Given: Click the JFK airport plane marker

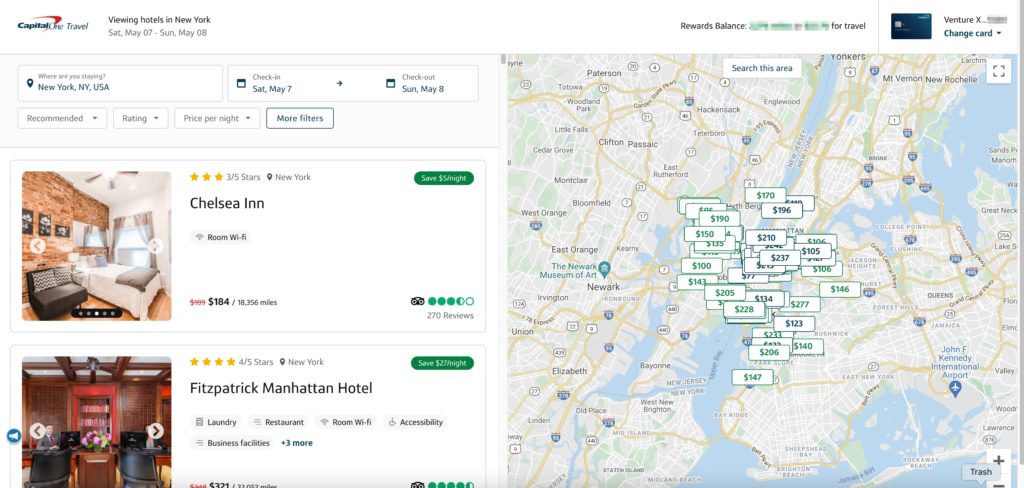Looking at the screenshot, I should pyautogui.click(x=955, y=389).
